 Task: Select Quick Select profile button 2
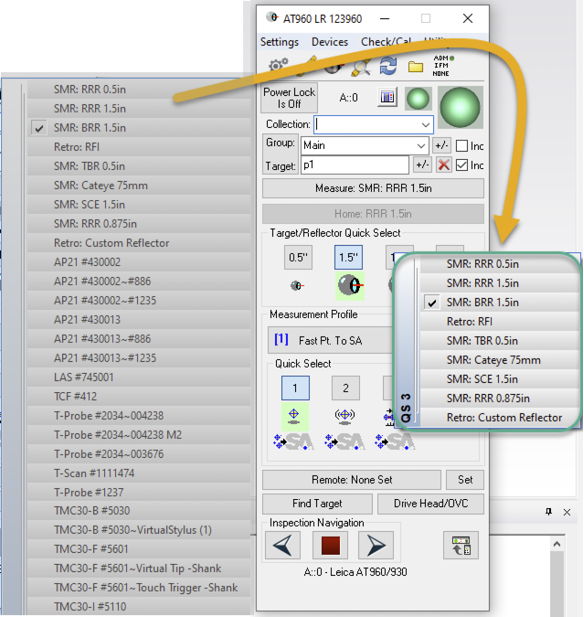(x=345, y=388)
